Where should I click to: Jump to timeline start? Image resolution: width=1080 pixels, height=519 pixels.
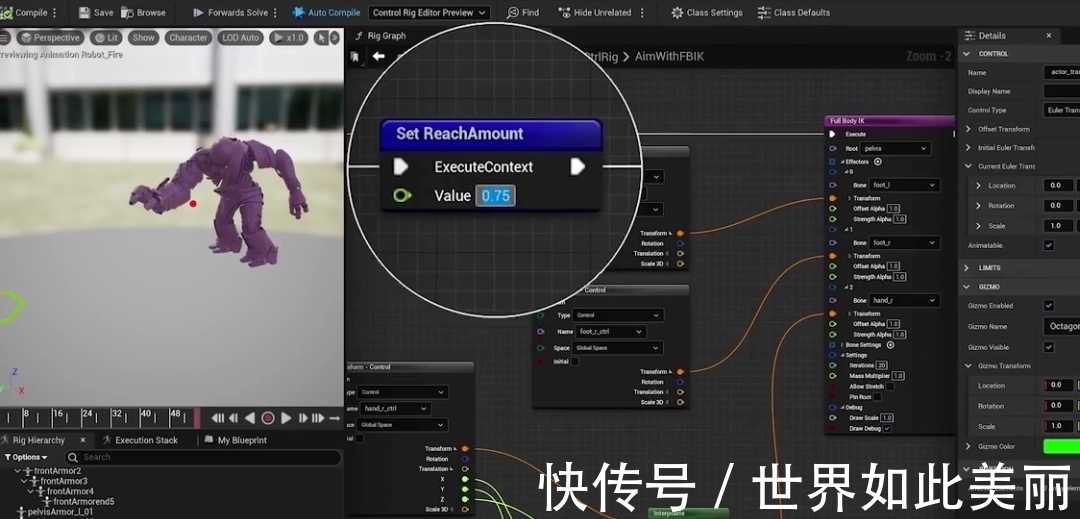coord(217,418)
